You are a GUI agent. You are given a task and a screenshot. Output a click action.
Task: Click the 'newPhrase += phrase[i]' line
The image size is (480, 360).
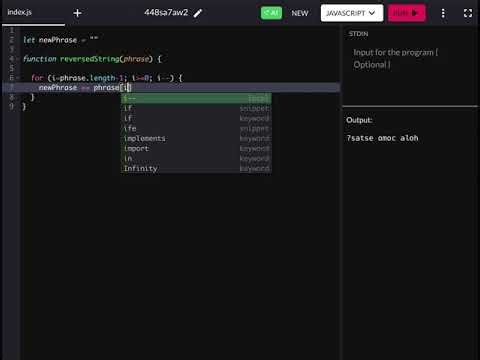[x=85, y=88]
